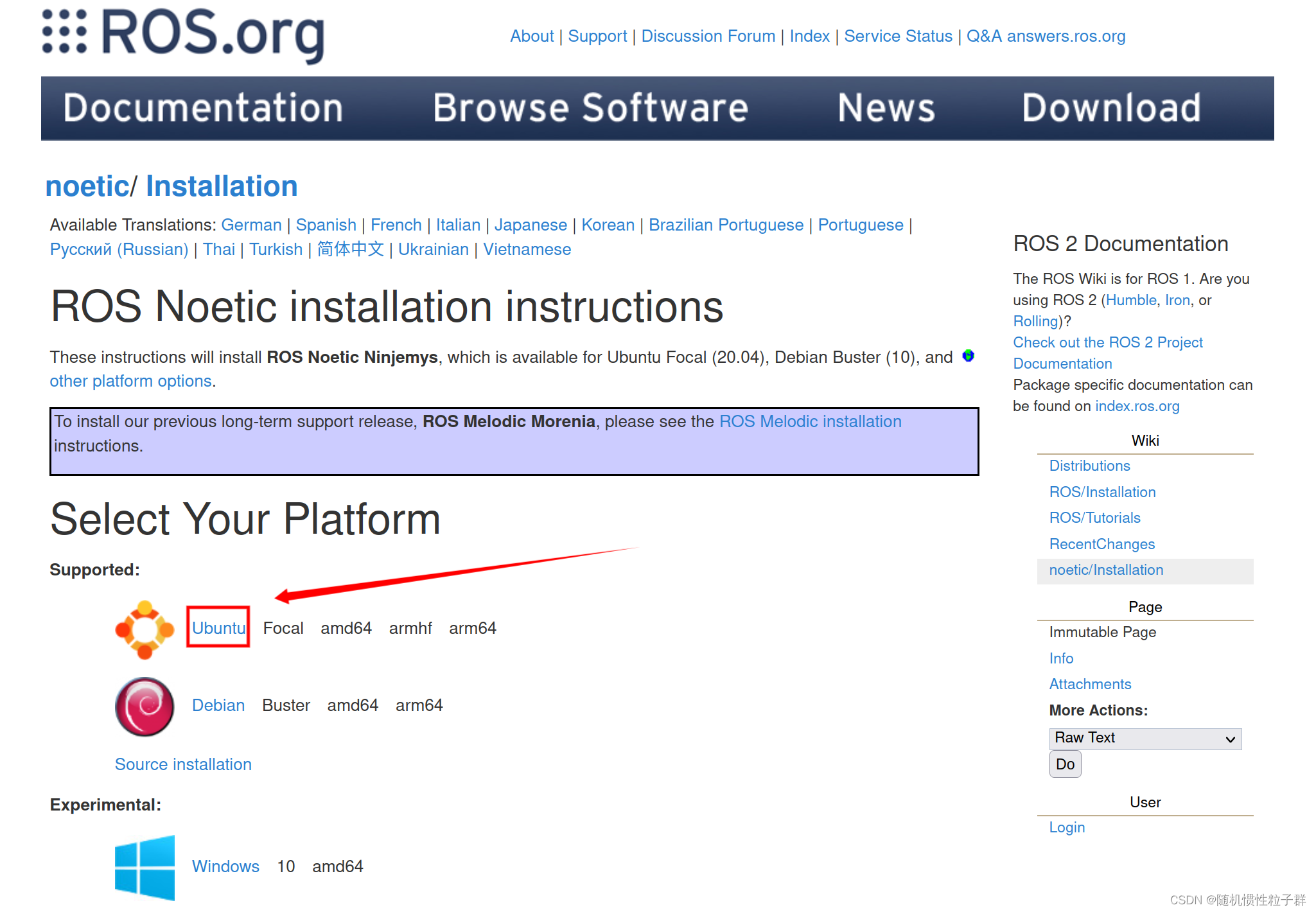Click the noetic breadcrumb heading link
The height and width of the screenshot is (912, 1316).
pyautogui.click(x=87, y=186)
